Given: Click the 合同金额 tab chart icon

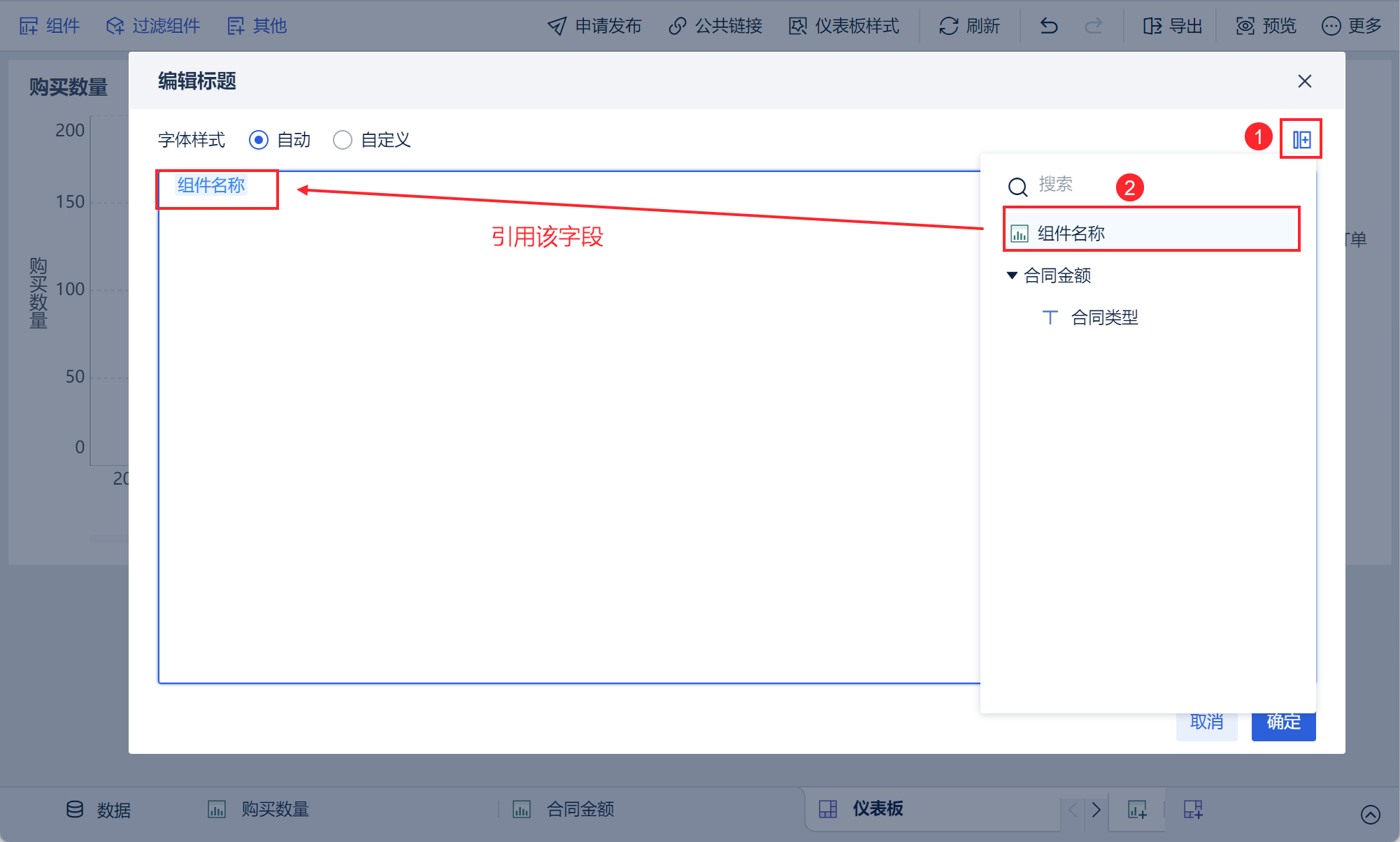Looking at the screenshot, I should [x=522, y=810].
